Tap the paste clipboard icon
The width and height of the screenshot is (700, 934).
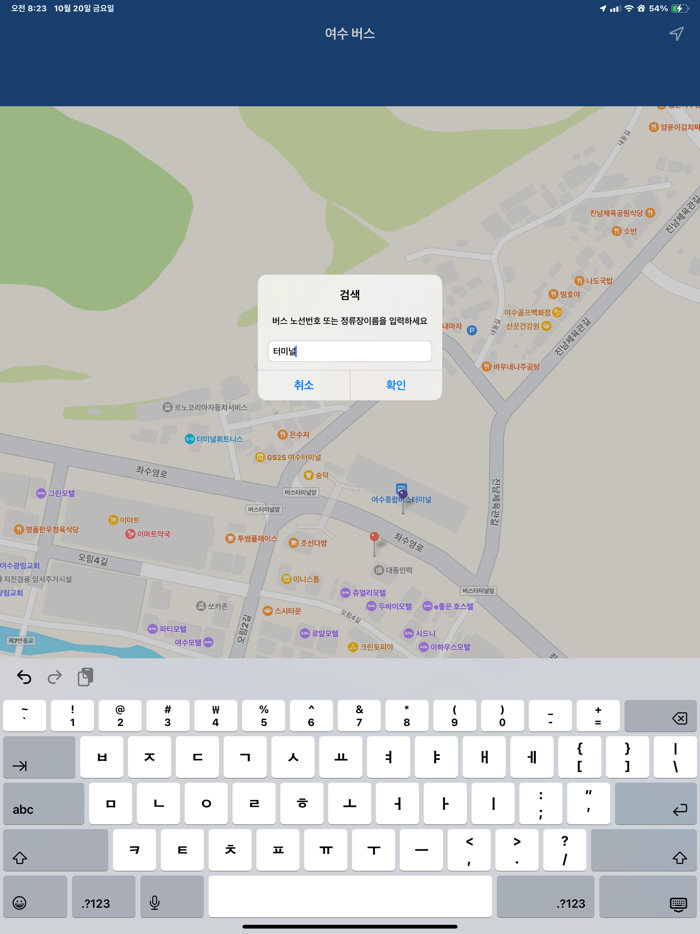coord(85,677)
